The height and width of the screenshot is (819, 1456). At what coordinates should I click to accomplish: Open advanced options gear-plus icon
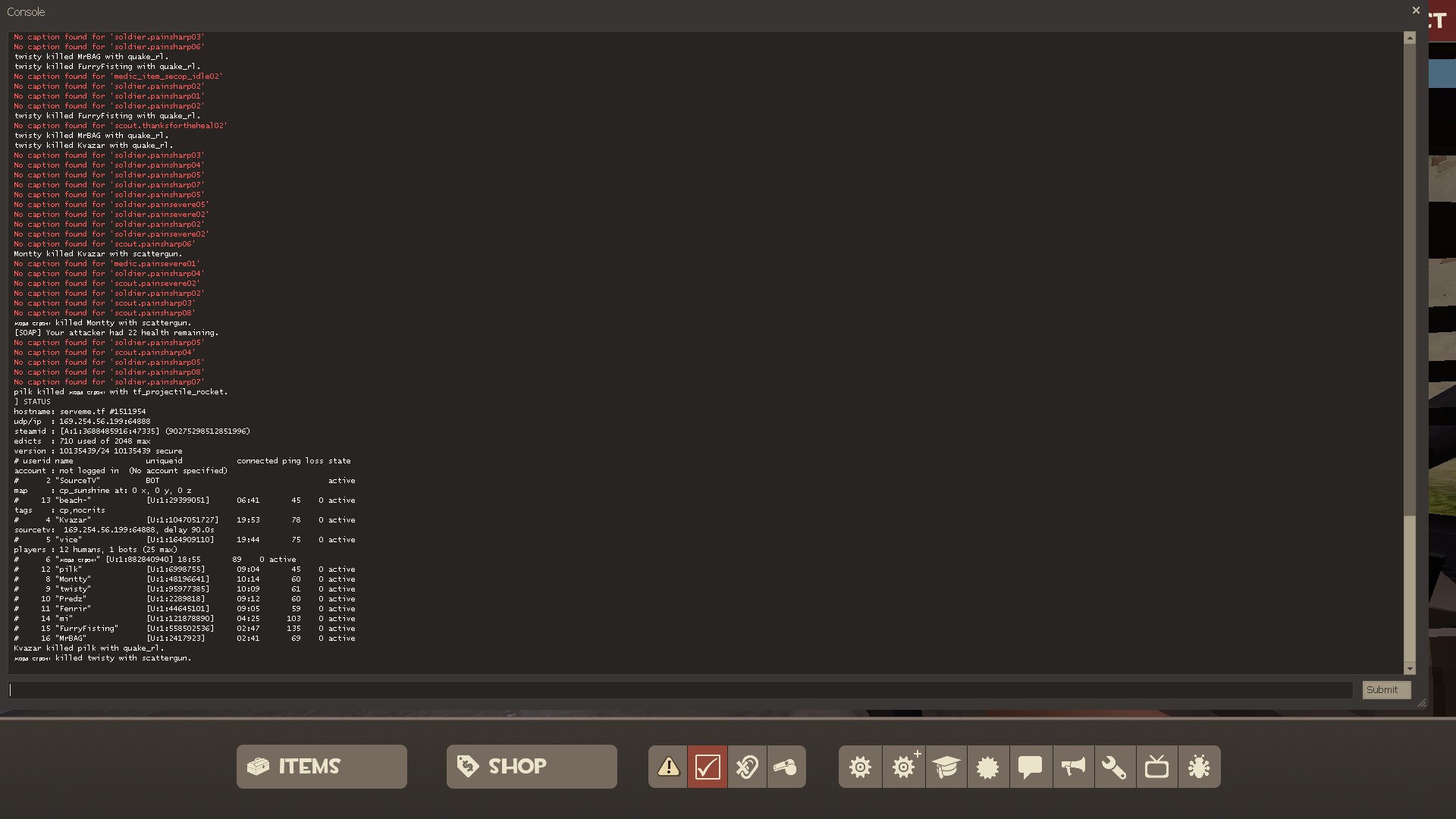tap(903, 767)
